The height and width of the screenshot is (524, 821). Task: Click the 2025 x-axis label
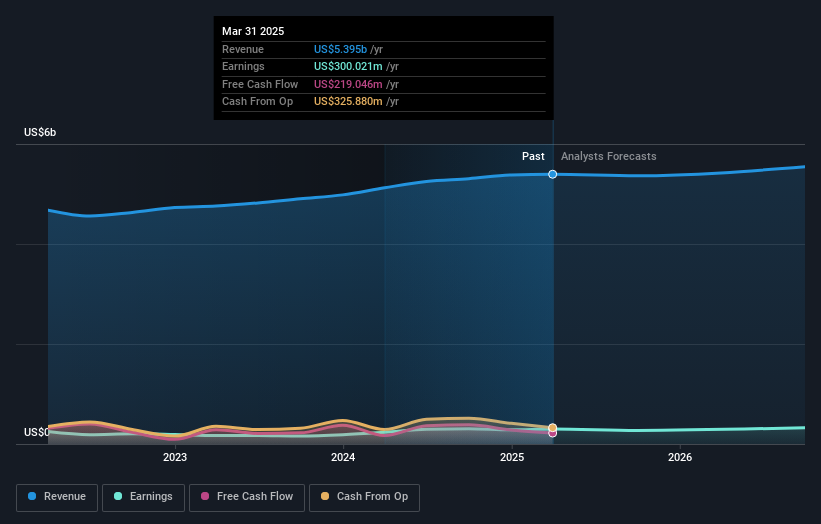(x=512, y=458)
